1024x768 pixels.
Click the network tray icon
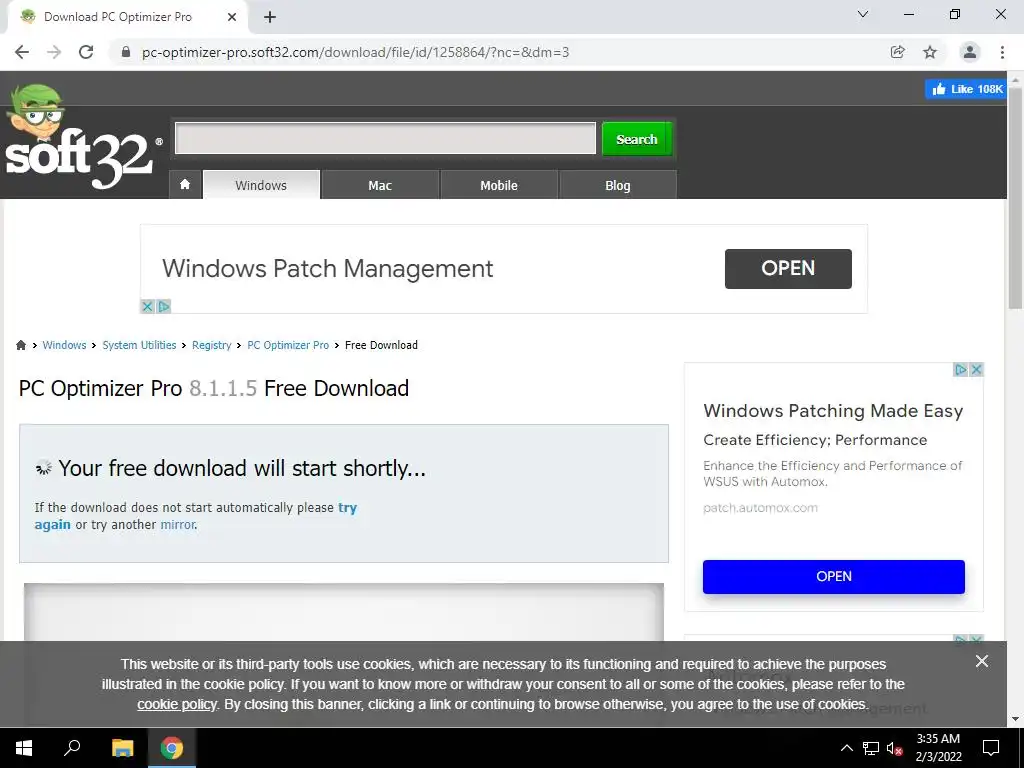click(871, 748)
